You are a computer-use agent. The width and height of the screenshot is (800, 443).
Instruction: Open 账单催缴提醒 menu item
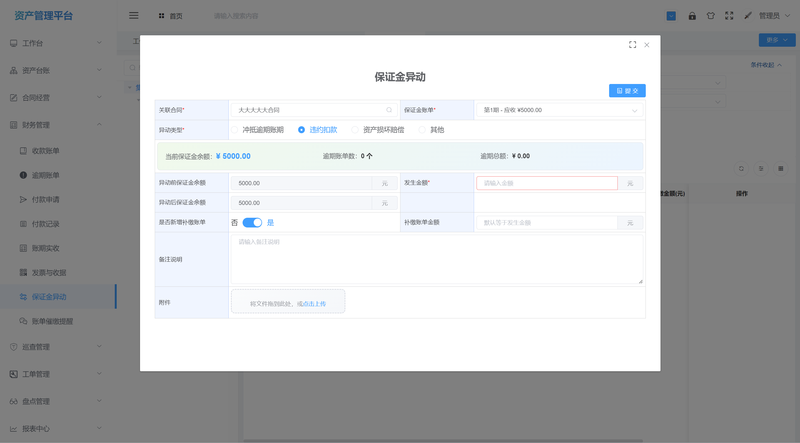(58, 321)
